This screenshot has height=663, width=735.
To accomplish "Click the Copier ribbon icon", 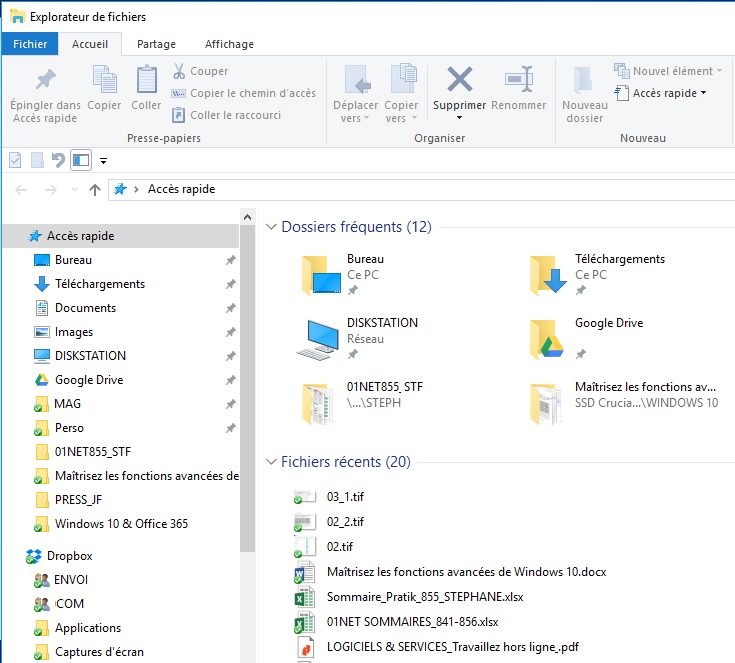I will [x=105, y=79].
